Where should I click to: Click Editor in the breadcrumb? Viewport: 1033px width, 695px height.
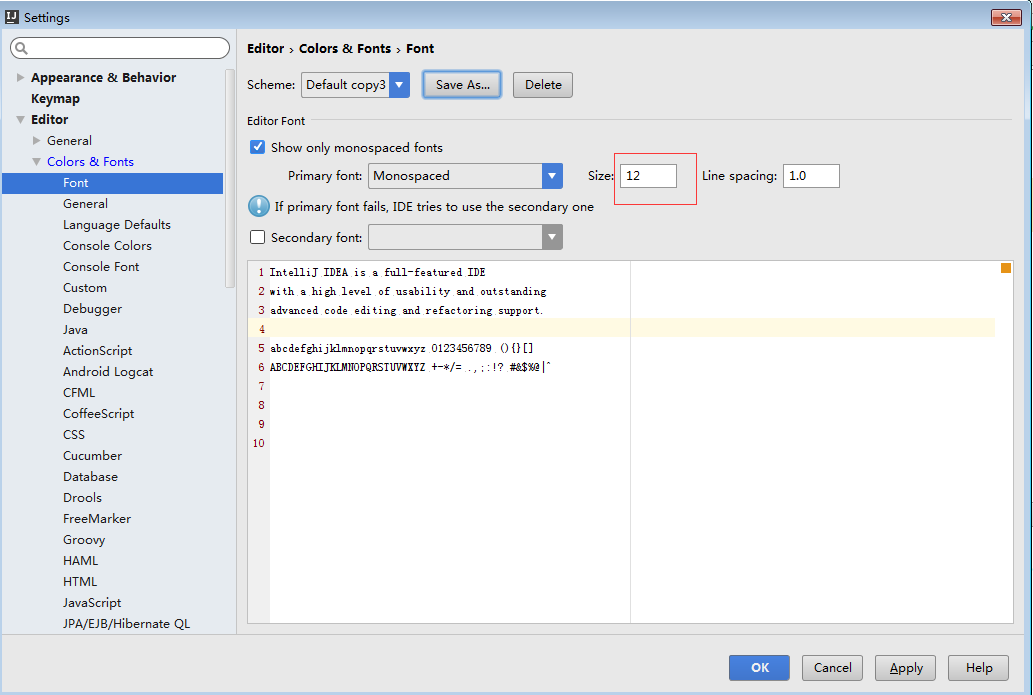point(265,49)
